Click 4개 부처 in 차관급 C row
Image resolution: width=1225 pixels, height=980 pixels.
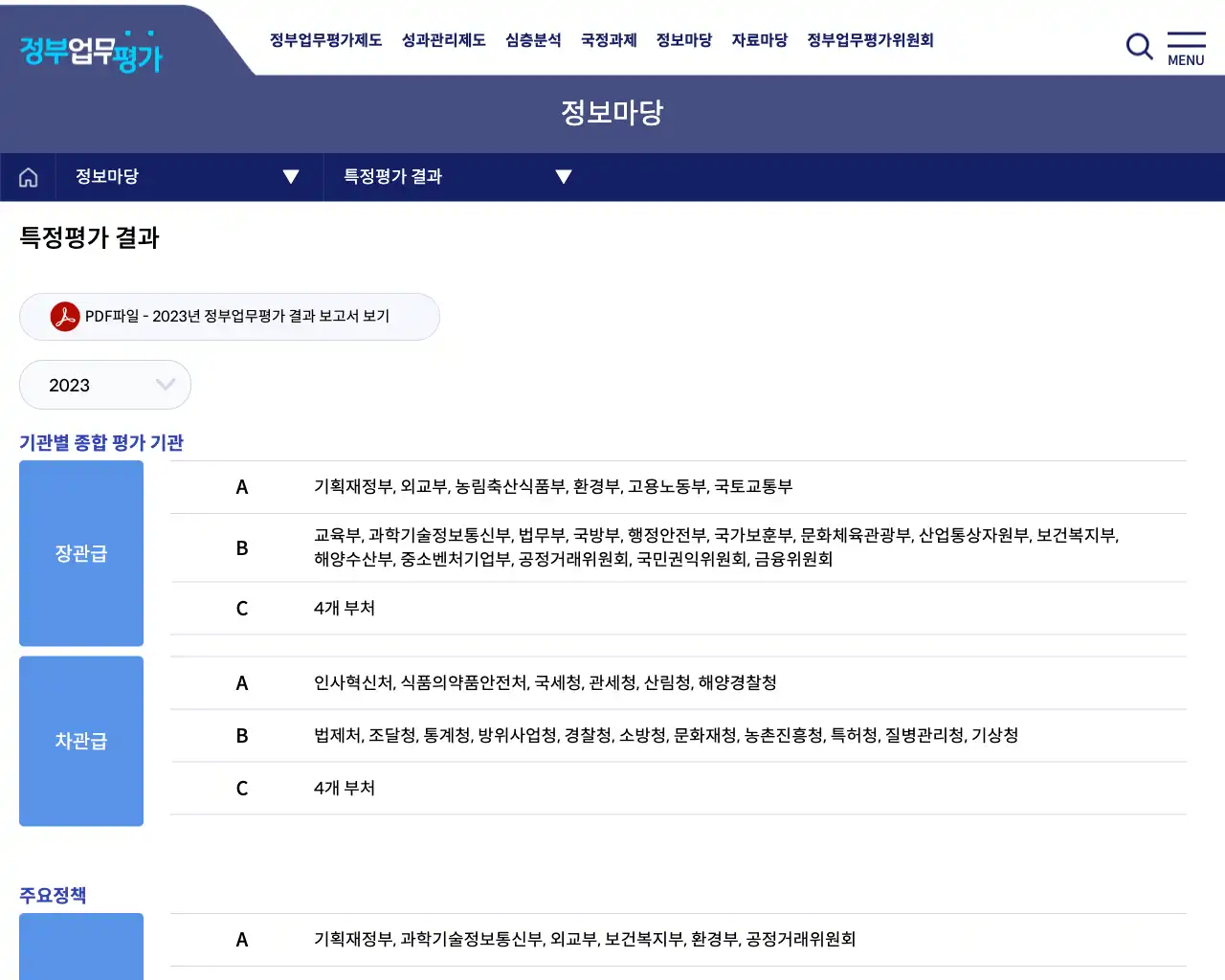pyautogui.click(x=345, y=789)
